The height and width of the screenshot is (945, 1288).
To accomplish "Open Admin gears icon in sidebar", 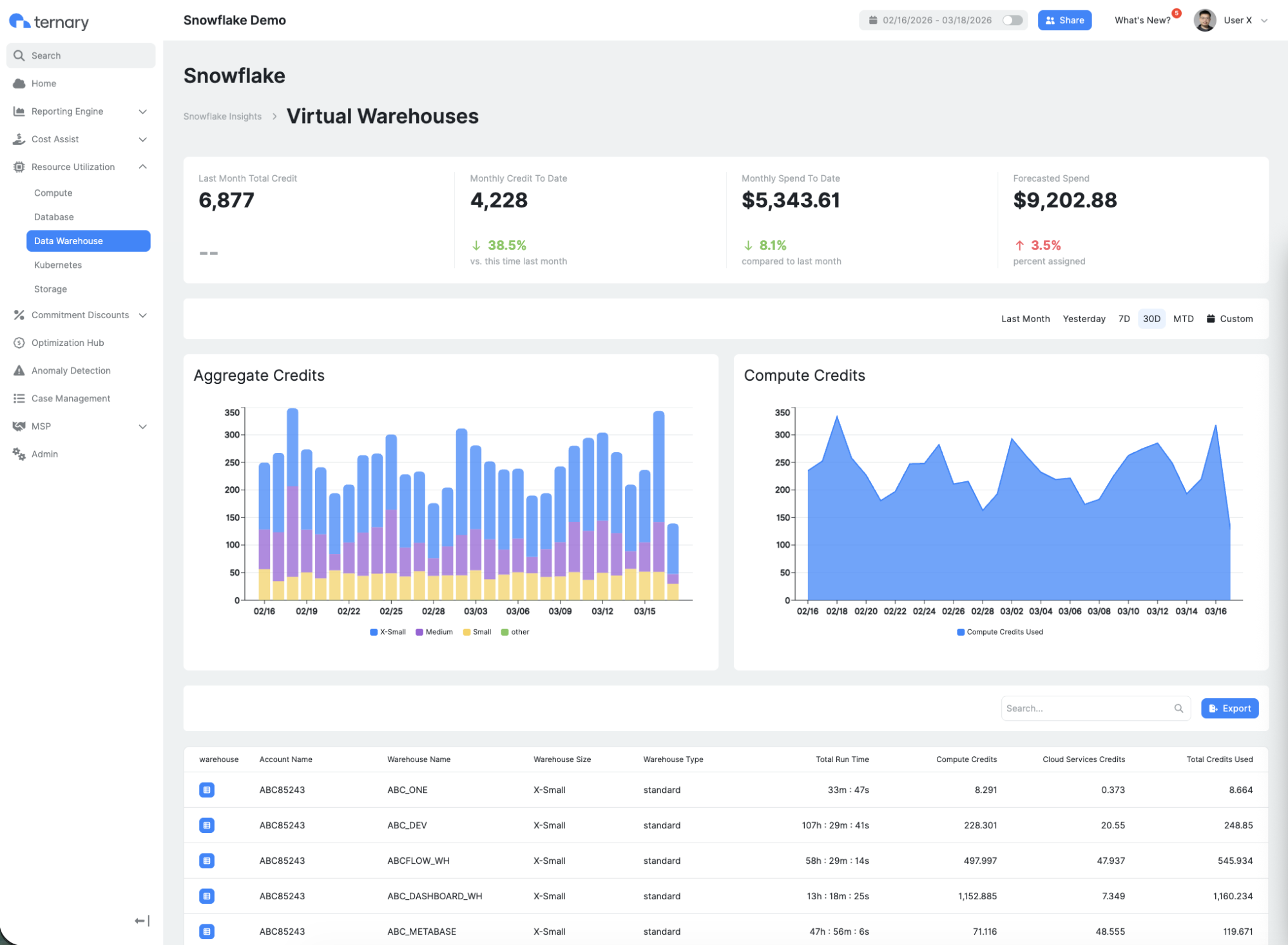I will click(x=19, y=454).
